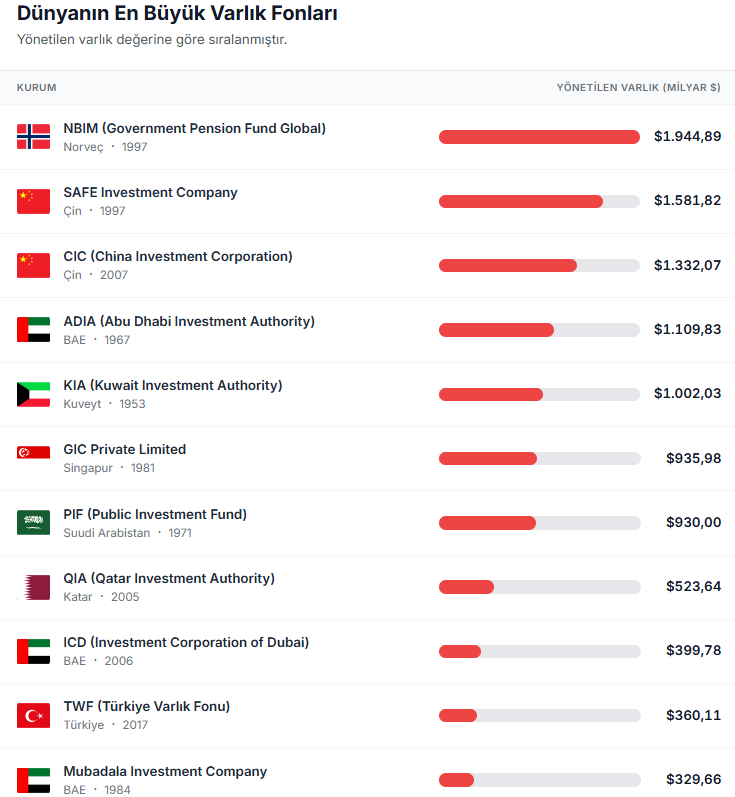Select ICD (Investment Corporation of Dubai) name
Viewport: 735px width, 797px height.
(186, 642)
